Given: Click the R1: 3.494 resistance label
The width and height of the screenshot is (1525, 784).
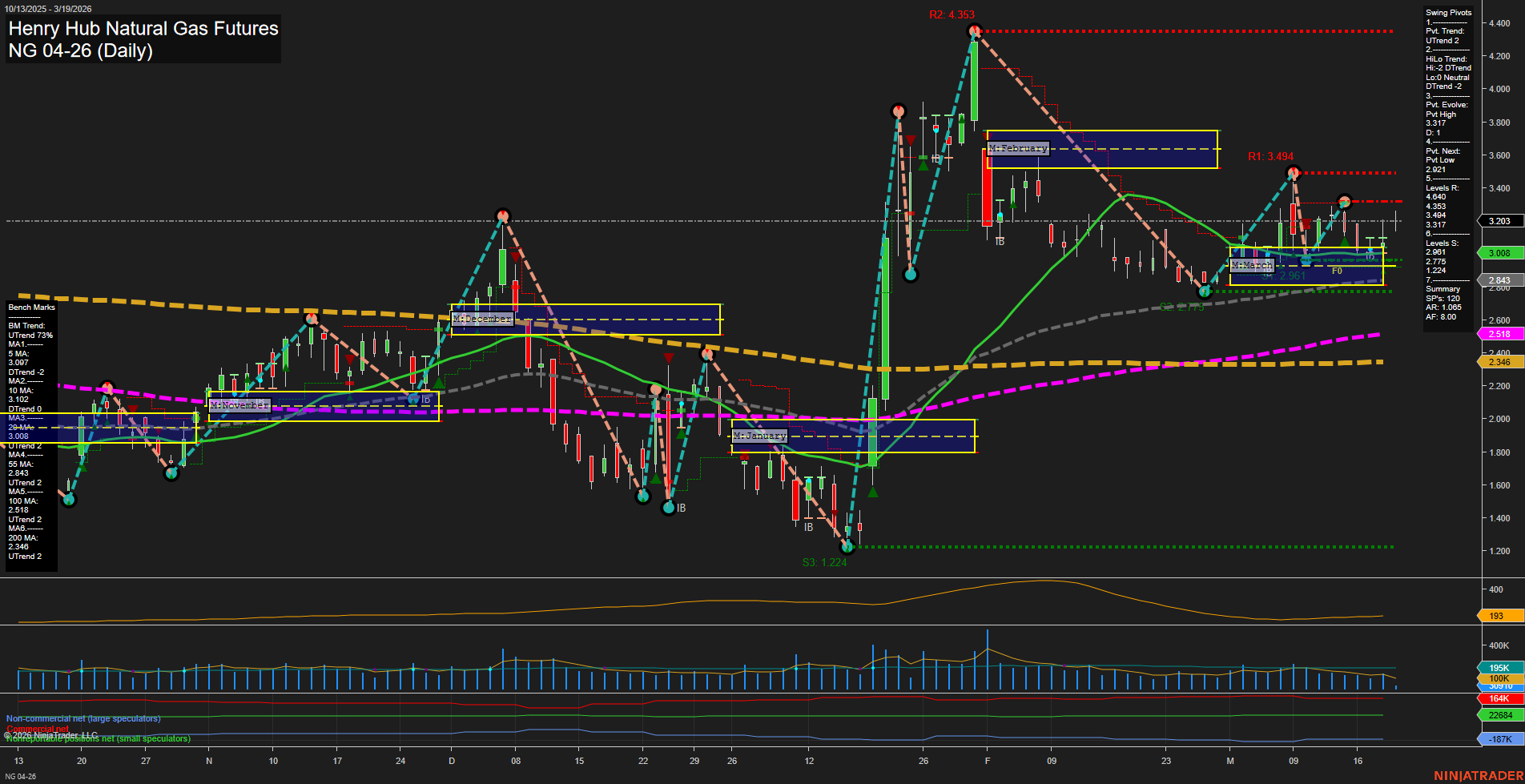Looking at the screenshot, I should point(1272,159).
